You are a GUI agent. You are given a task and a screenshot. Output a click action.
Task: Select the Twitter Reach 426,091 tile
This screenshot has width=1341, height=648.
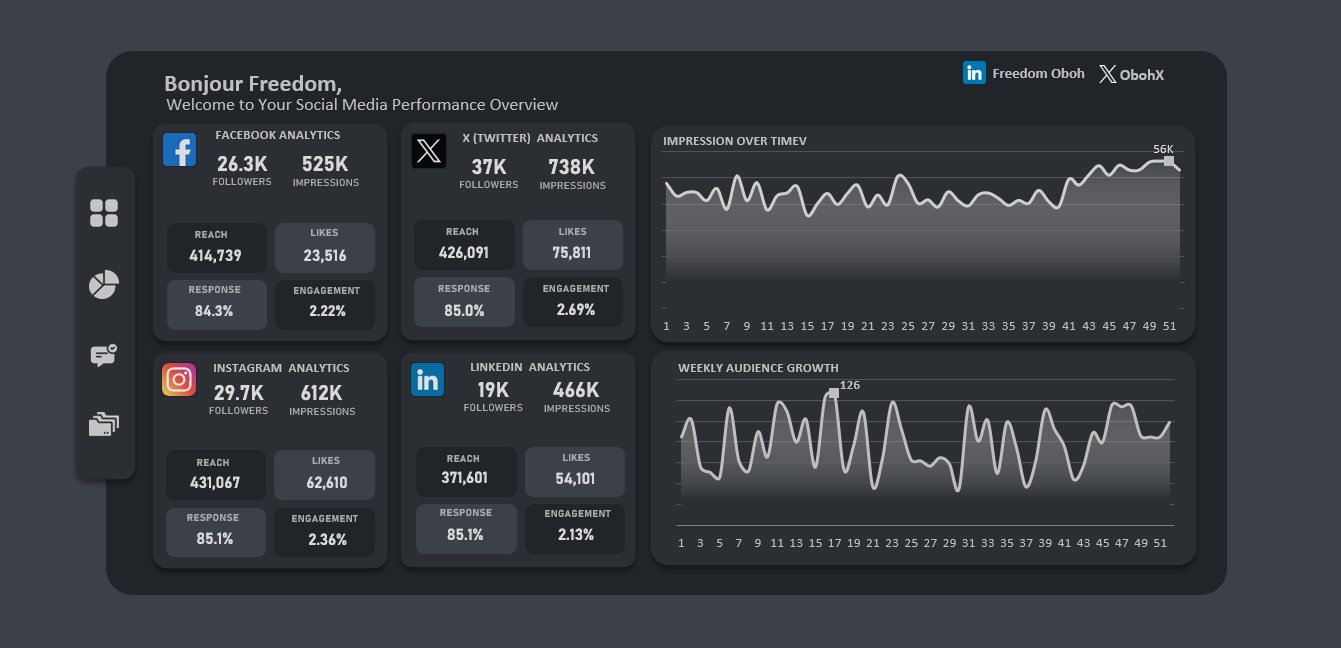tap(465, 245)
